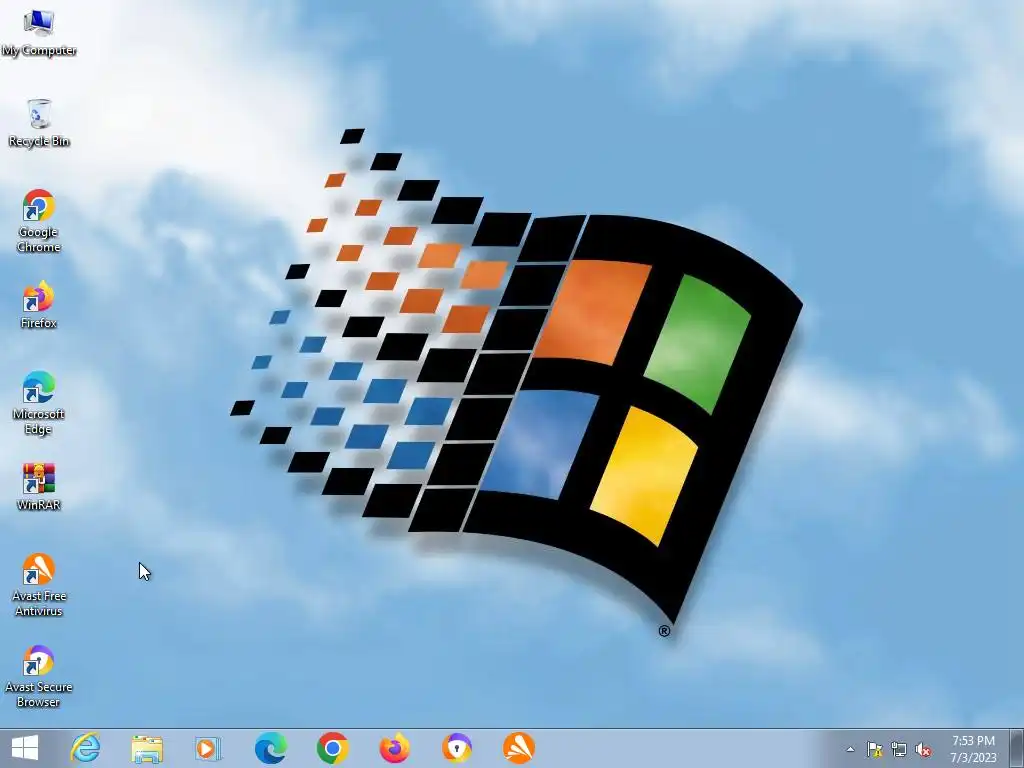Open the network status tray icon
Screen dimensions: 1024x768
point(899,750)
